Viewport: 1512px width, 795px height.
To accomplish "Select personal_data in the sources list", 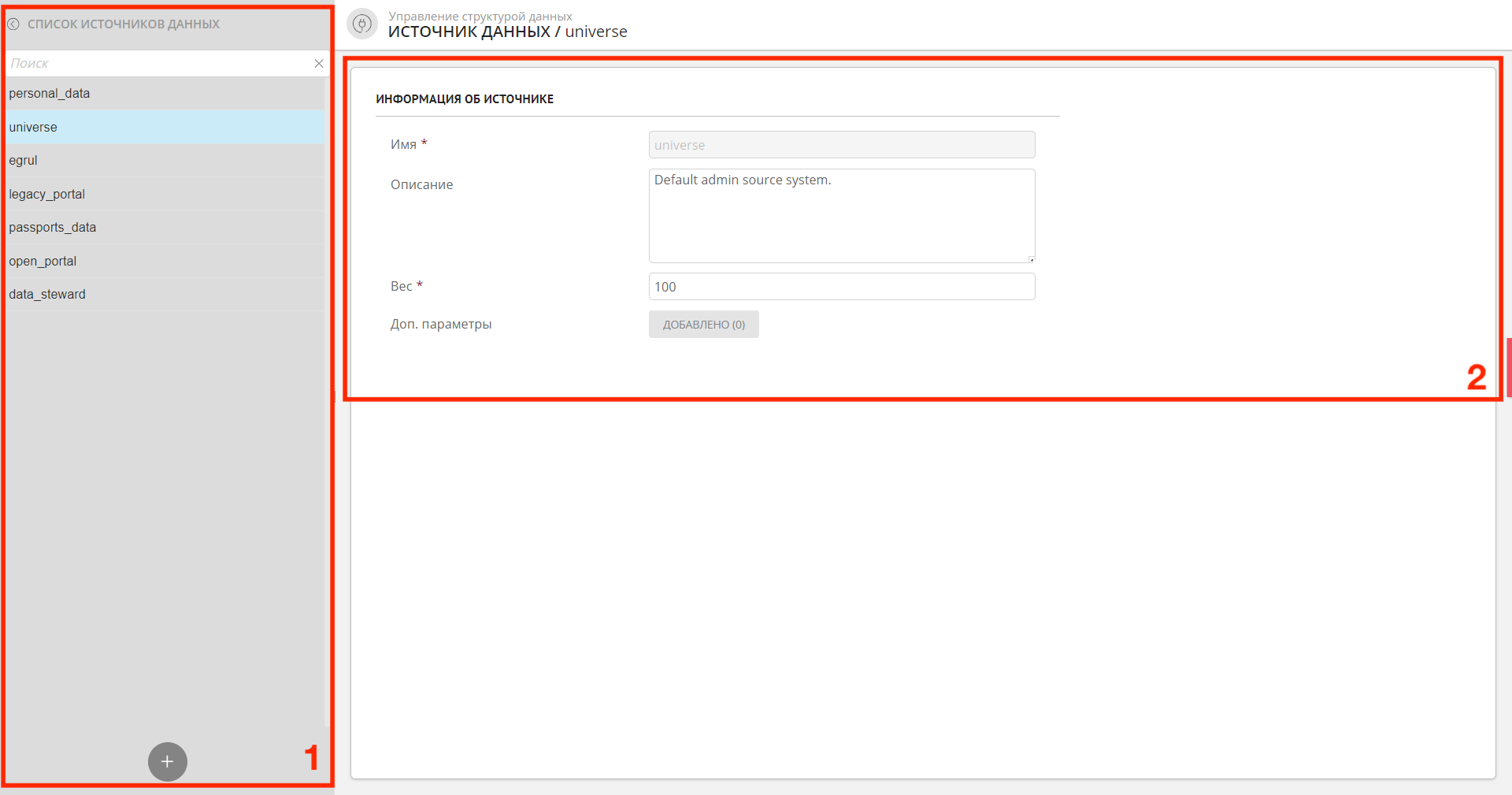I will [50, 94].
